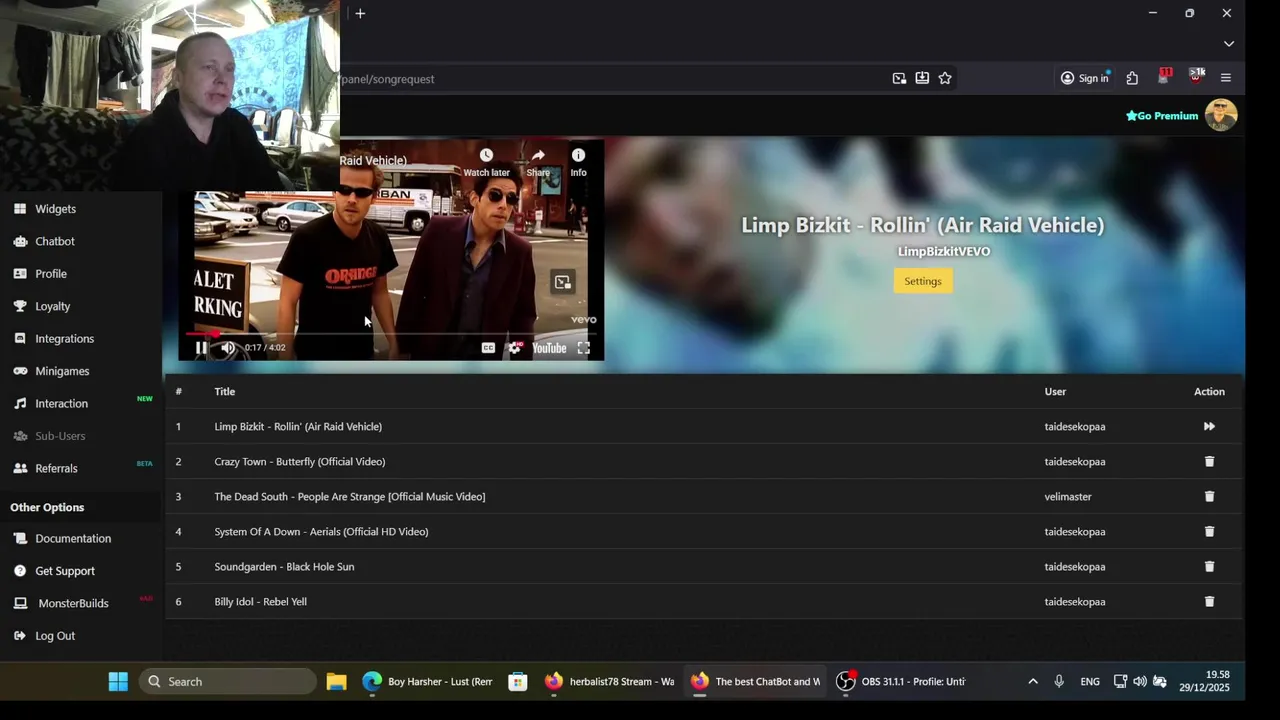Open the Windows Start menu
Viewport: 1280px width, 720px height.
click(x=118, y=681)
